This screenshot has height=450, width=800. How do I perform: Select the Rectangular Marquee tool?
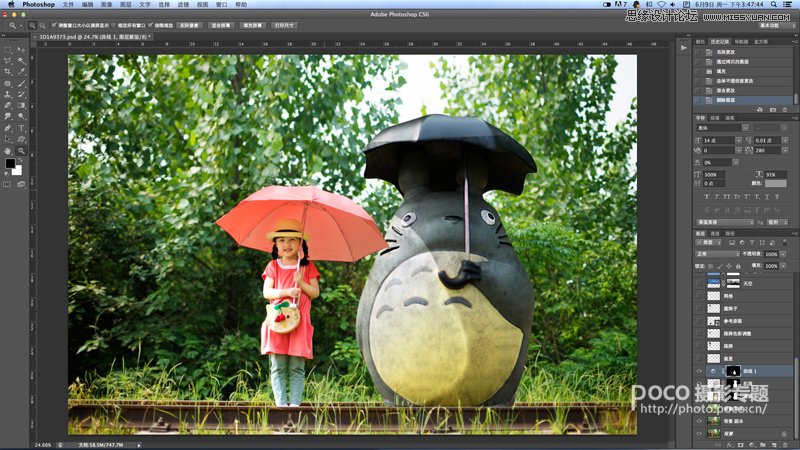[8, 49]
